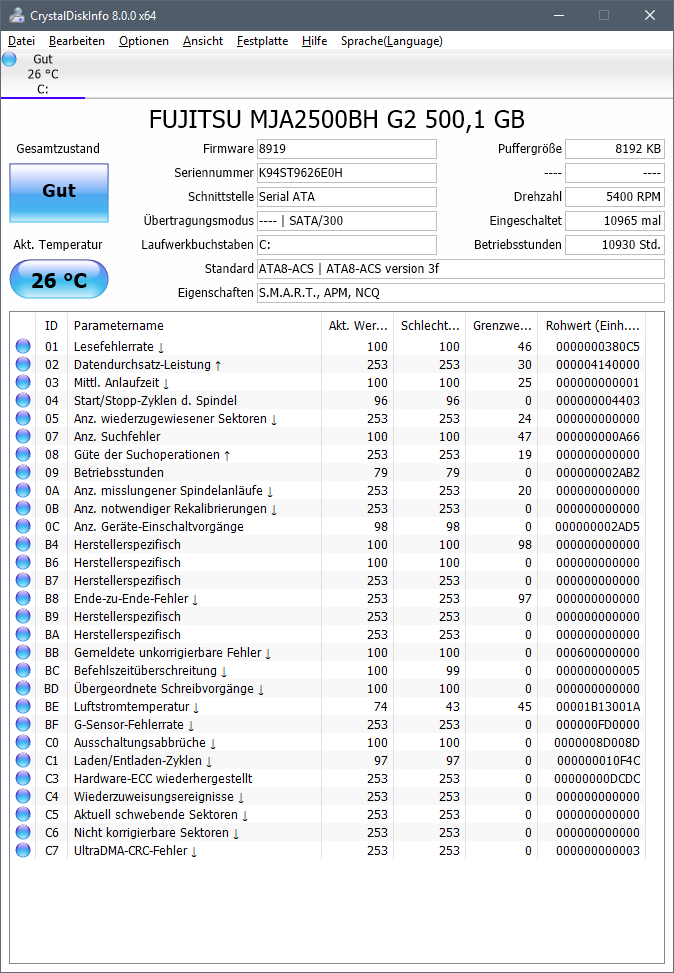
Task: Click status orb of Übergeordnete Schreibvorgänge row
Action: click(x=23, y=688)
